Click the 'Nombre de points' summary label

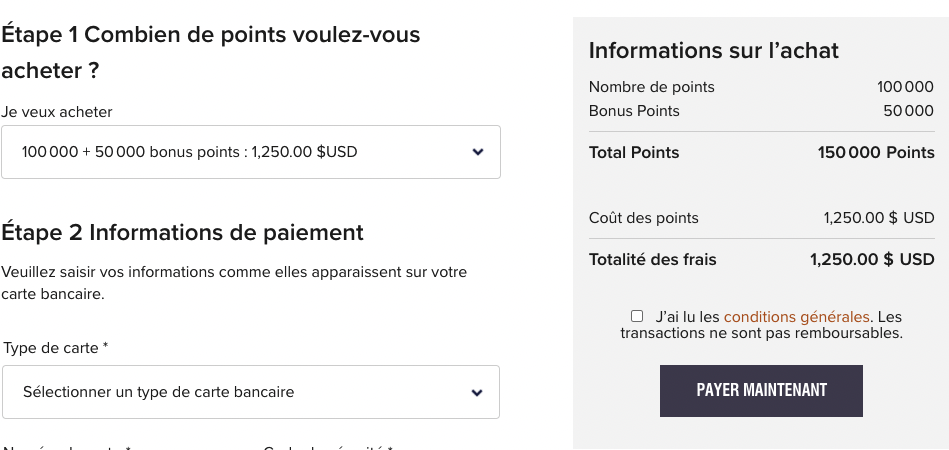(x=652, y=87)
